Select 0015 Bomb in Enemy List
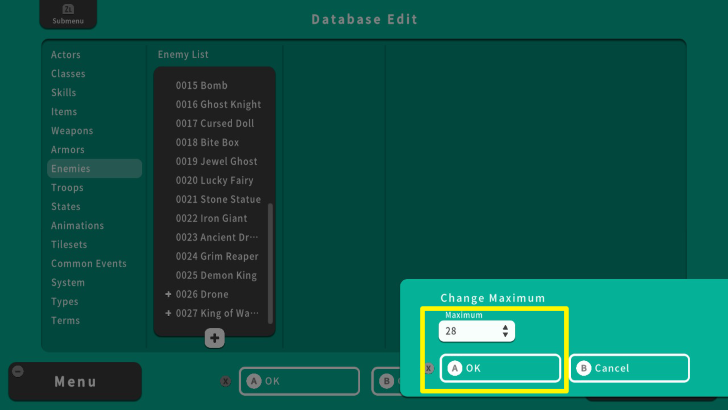 (x=202, y=86)
